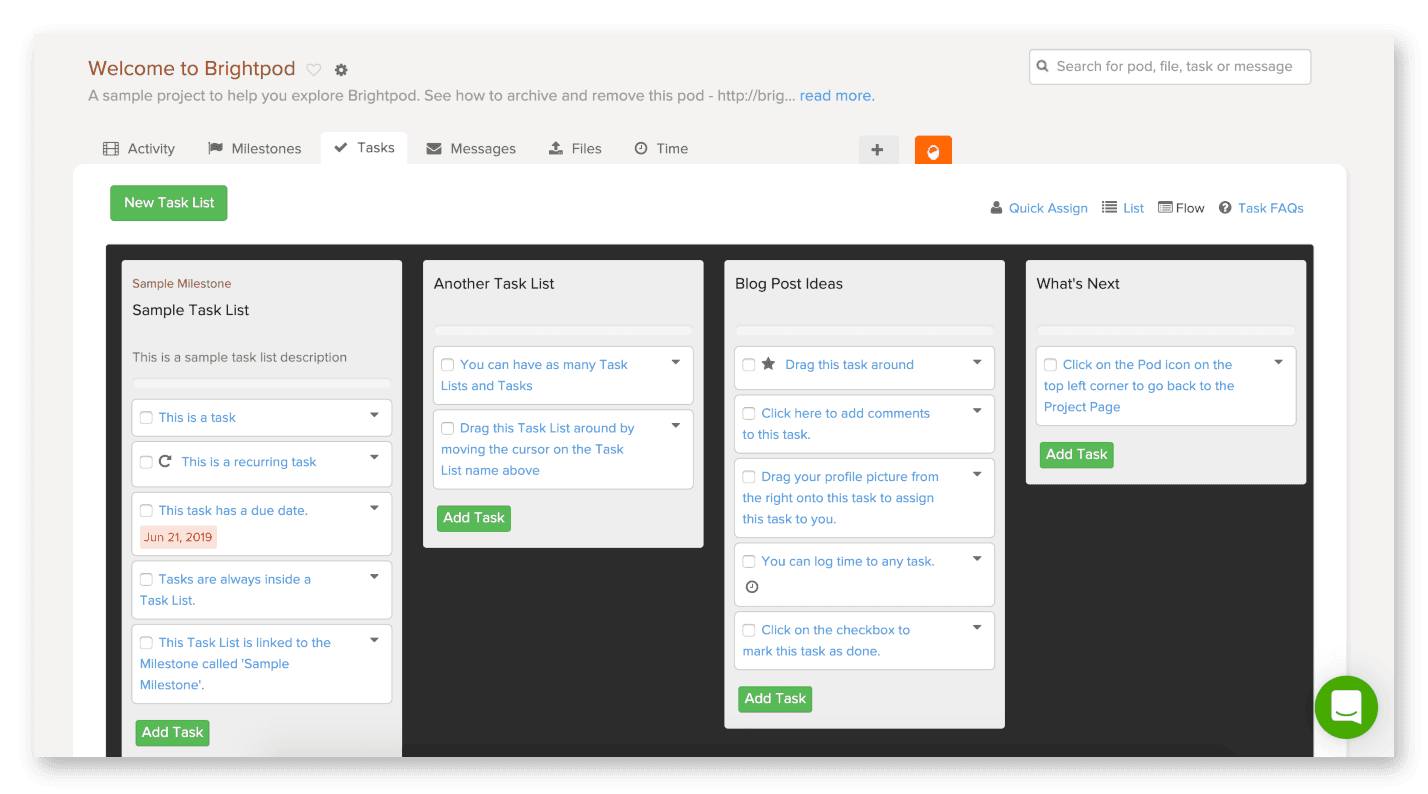Screen dimensions: 1428x794
Task: Click Add Task under Another Task List
Action: [x=474, y=518]
